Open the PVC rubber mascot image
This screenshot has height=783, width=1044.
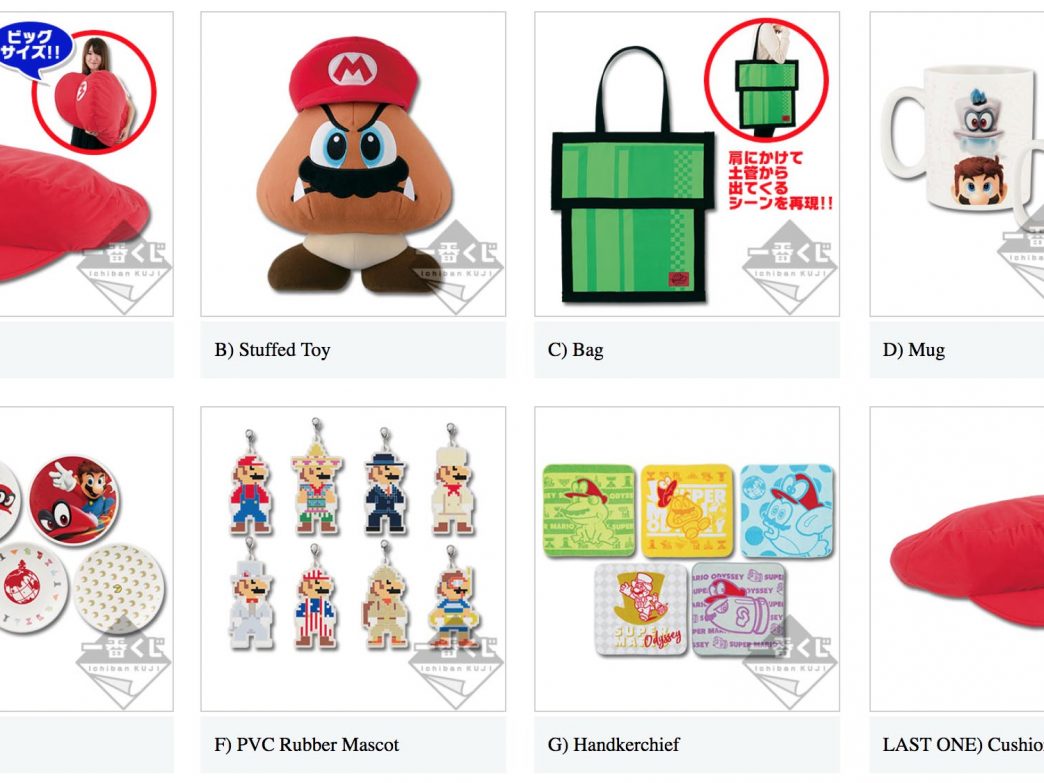pyautogui.click(x=353, y=559)
